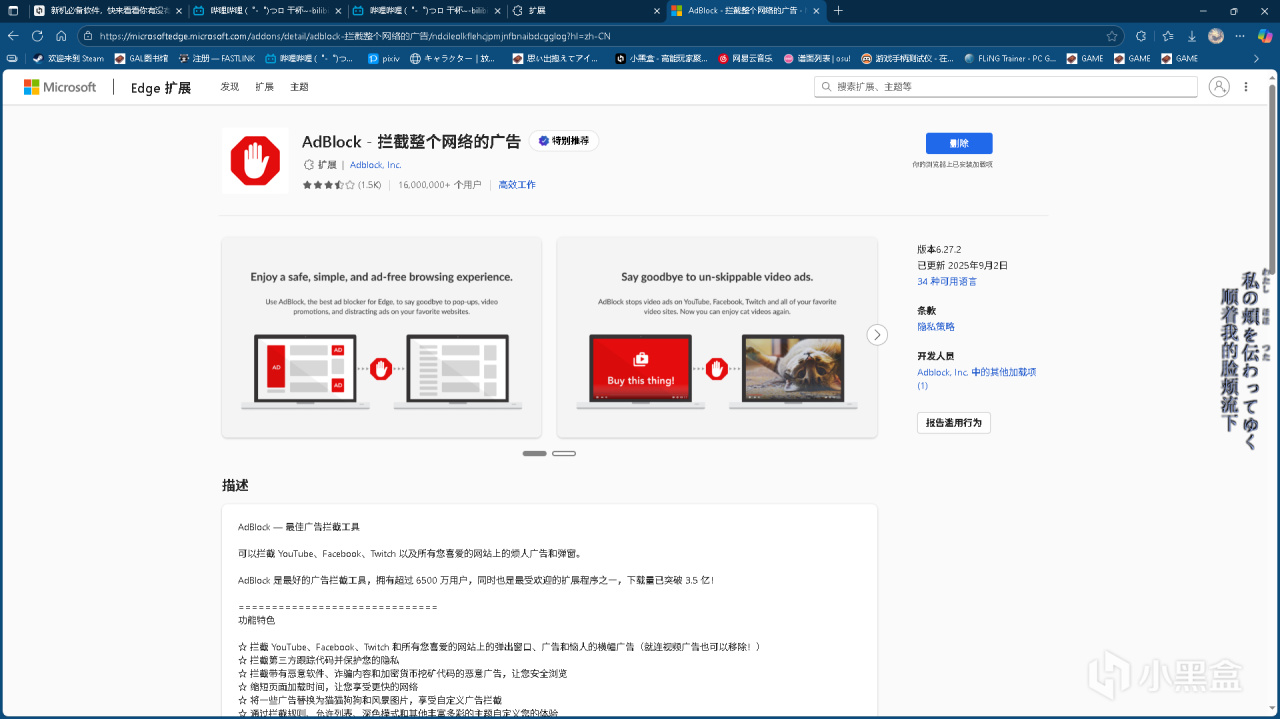This screenshot has width=1280, height=719.
Task: Open the un-skippable video ads screenshot
Action: (x=717, y=337)
